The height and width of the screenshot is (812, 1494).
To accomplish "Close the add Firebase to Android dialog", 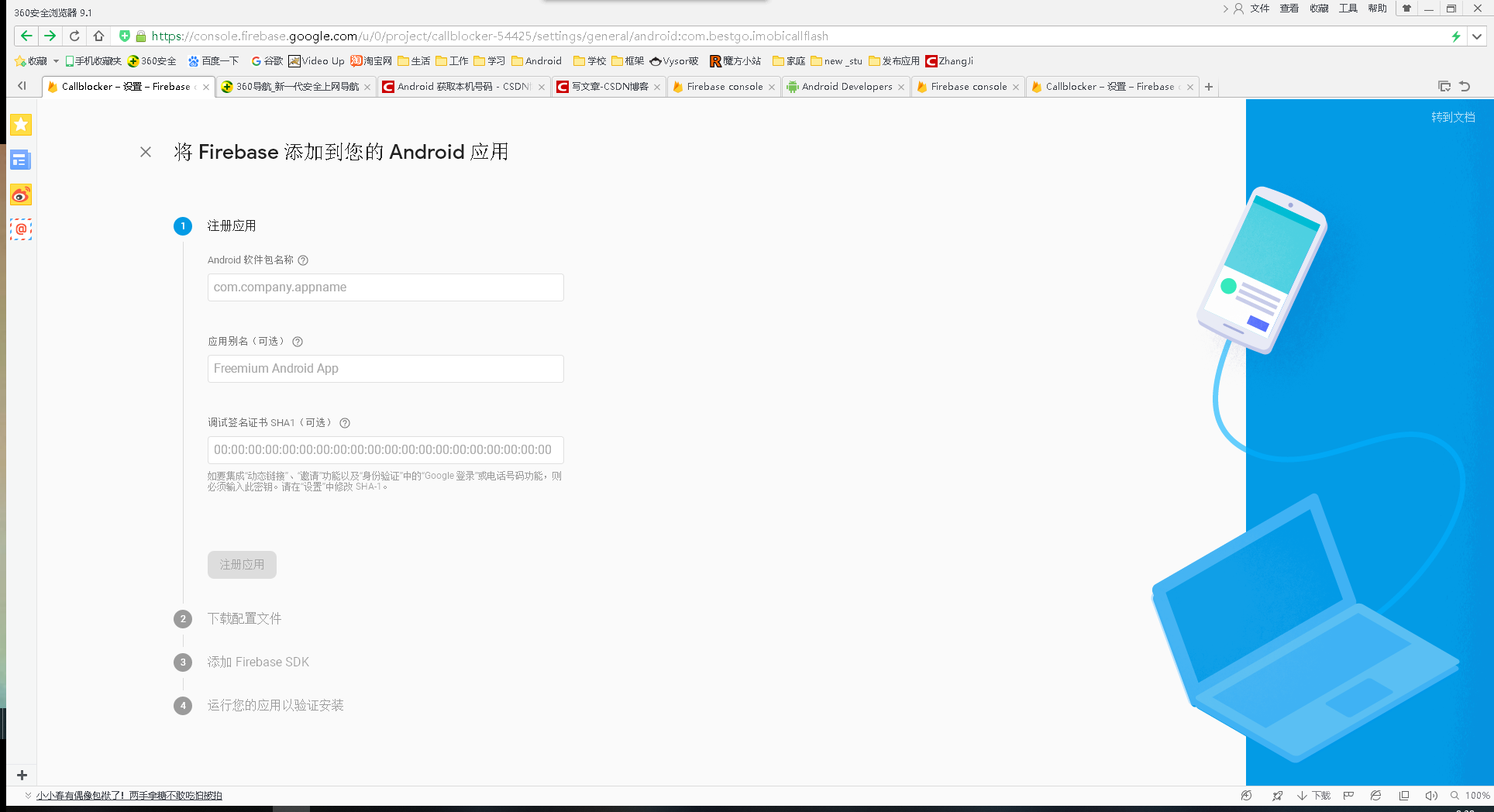I will click(146, 152).
